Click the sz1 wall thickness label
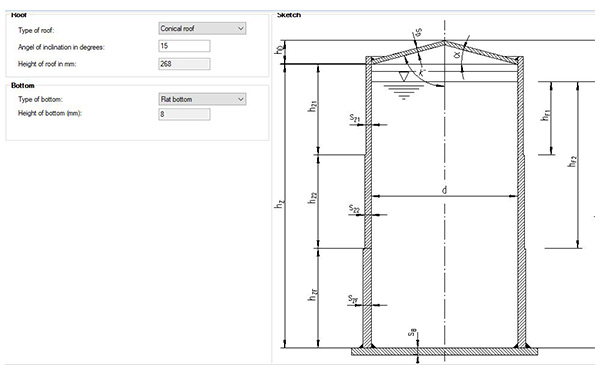The width and height of the screenshot is (600, 375). (x=355, y=118)
